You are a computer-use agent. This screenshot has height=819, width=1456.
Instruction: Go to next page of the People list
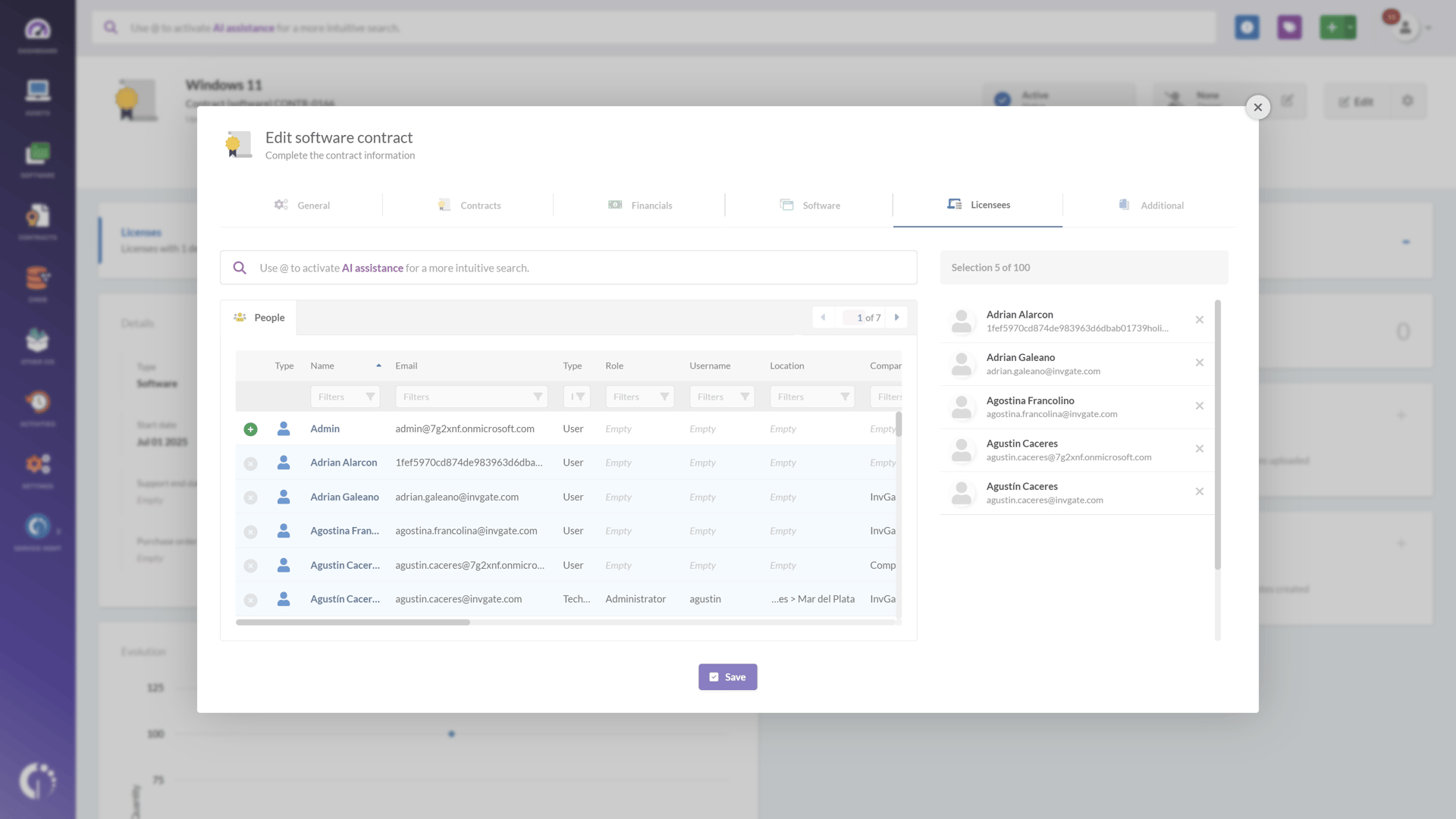[897, 318]
